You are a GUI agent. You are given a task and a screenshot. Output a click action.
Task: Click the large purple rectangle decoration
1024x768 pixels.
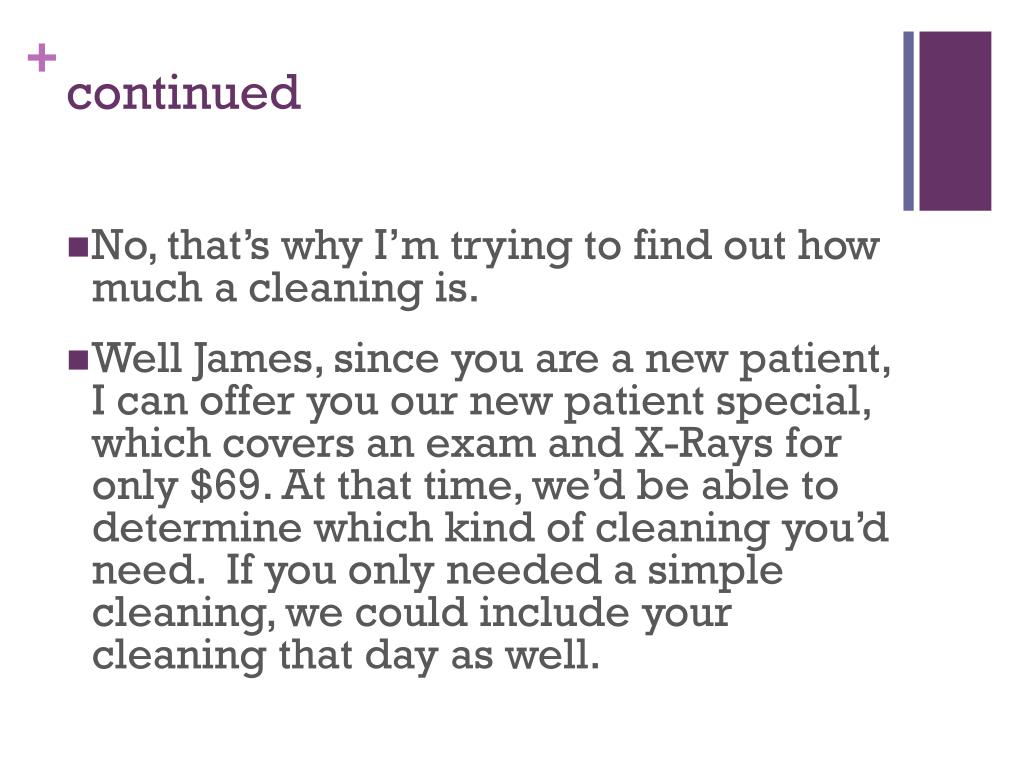(x=955, y=121)
